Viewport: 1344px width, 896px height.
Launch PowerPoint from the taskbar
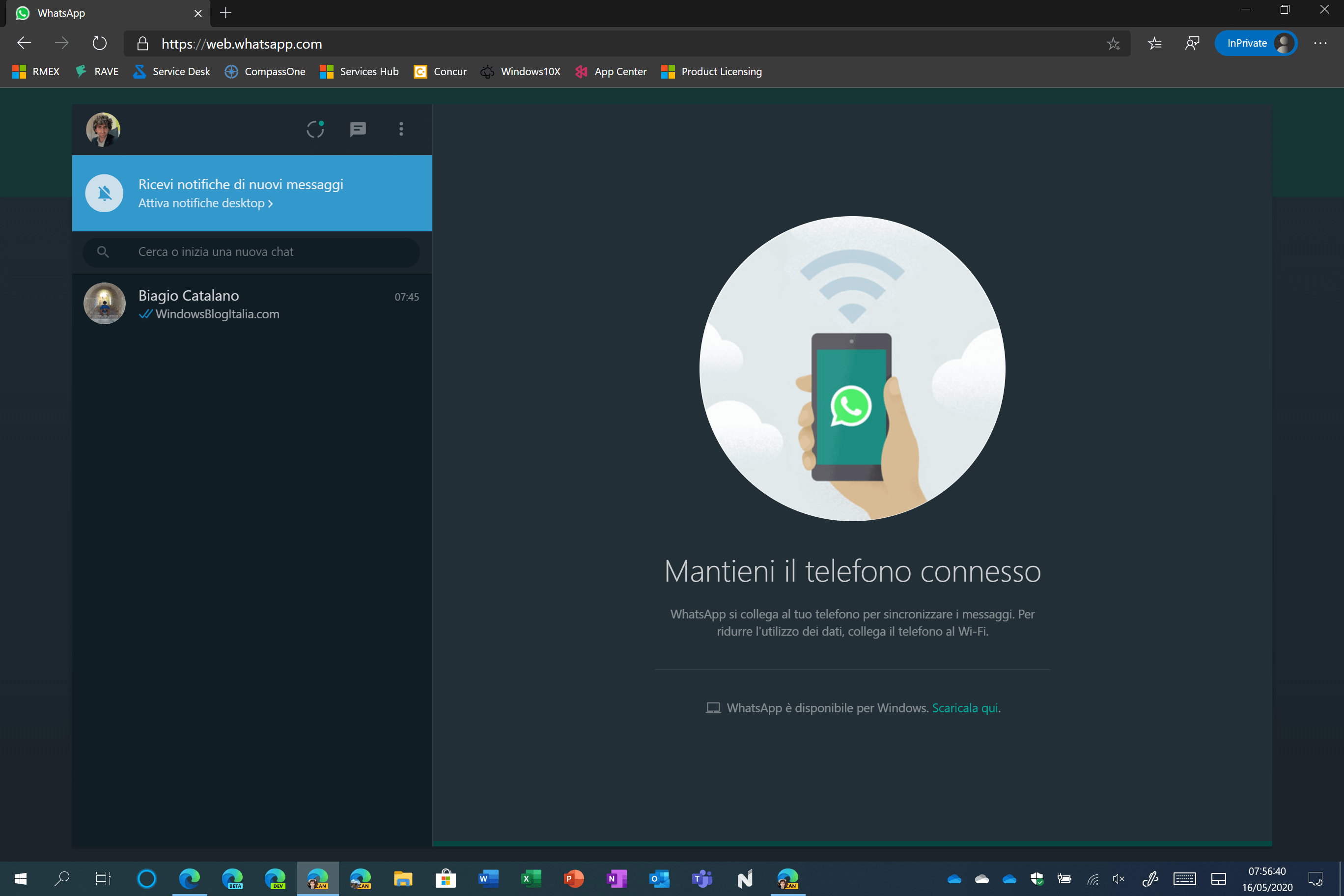point(574,879)
